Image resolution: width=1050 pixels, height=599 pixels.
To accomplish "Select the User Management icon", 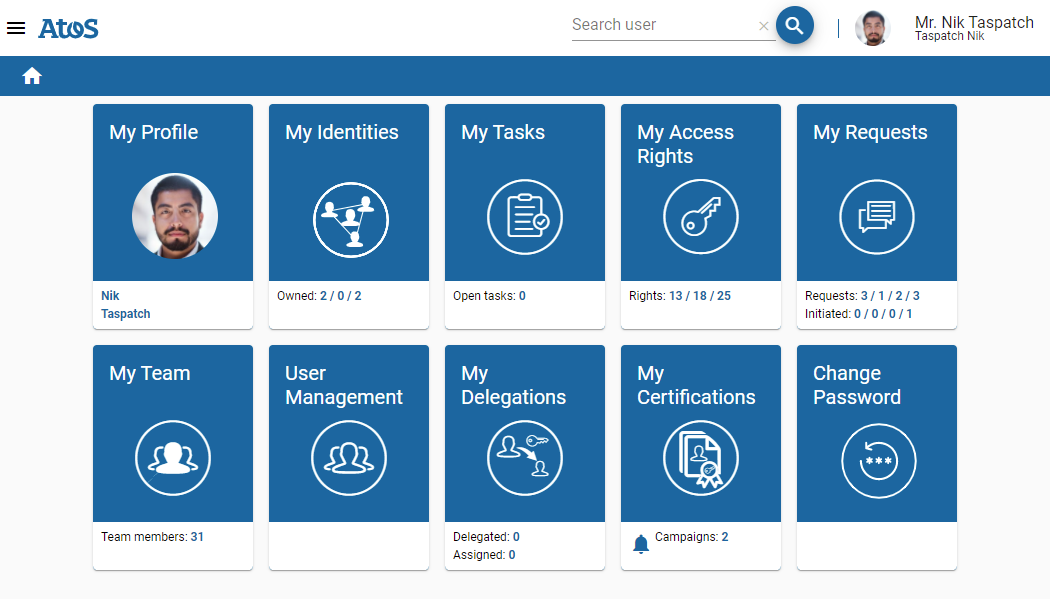I will coord(348,458).
